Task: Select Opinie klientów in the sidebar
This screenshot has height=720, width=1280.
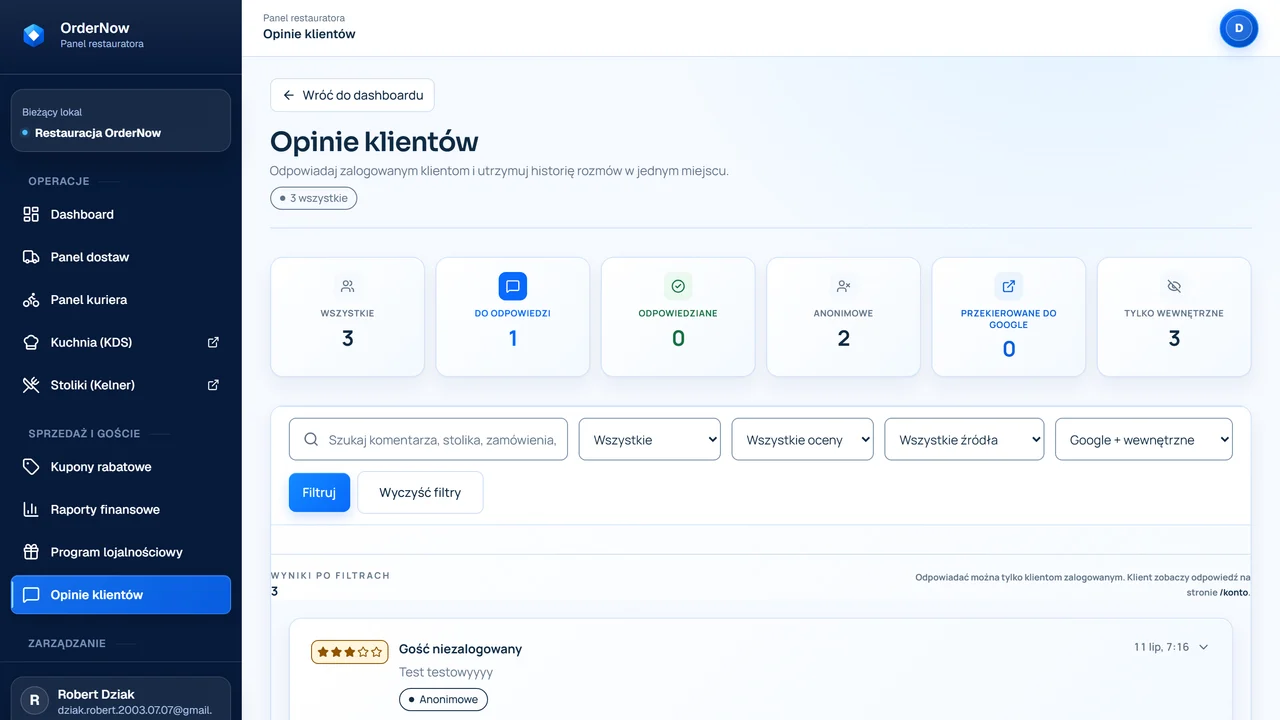Action: [121, 595]
